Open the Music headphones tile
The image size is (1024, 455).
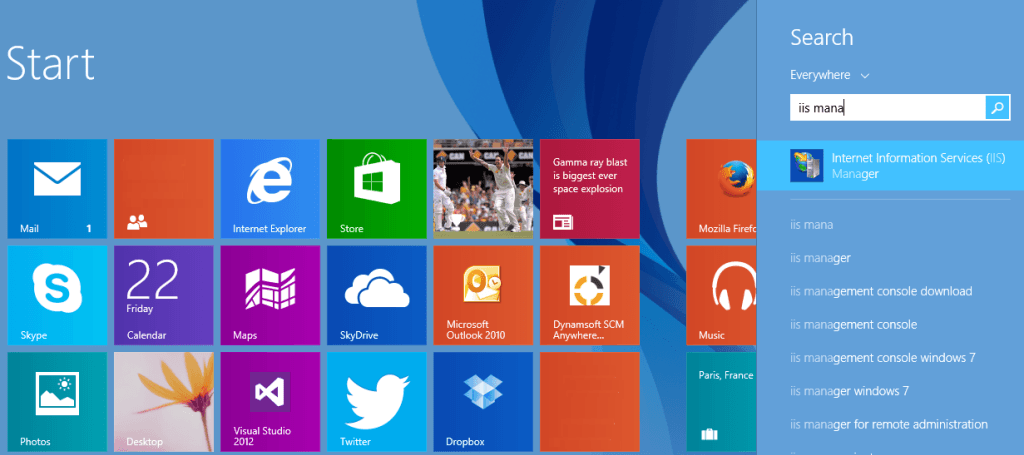click(x=721, y=295)
